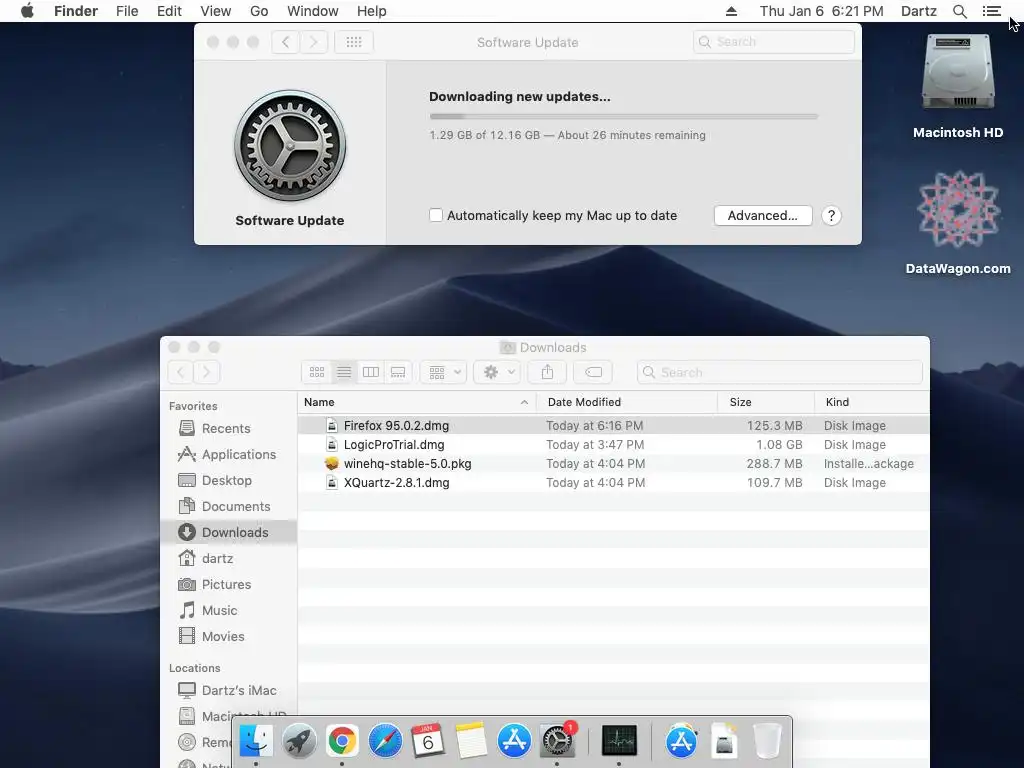This screenshot has width=1024, height=768.
Task: Launch Google Chrome from the Dock
Action: coord(342,741)
